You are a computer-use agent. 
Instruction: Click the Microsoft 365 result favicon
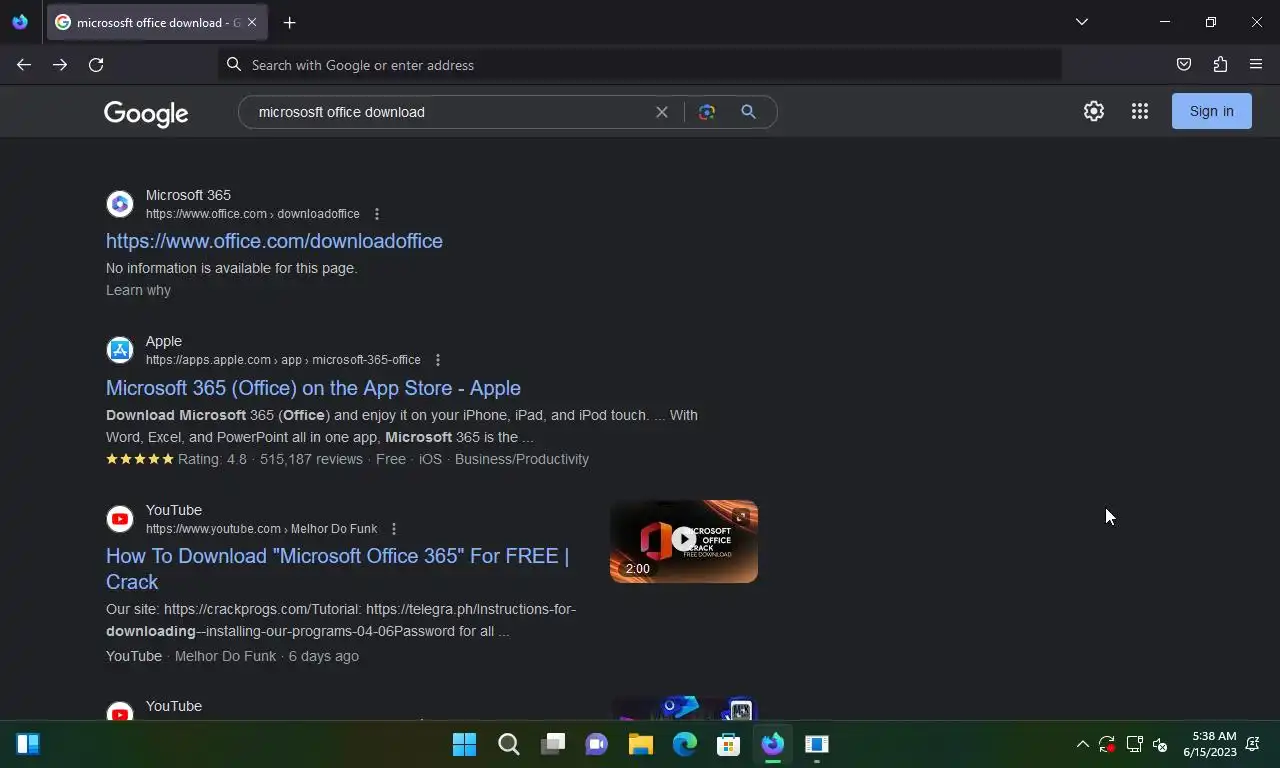click(120, 204)
